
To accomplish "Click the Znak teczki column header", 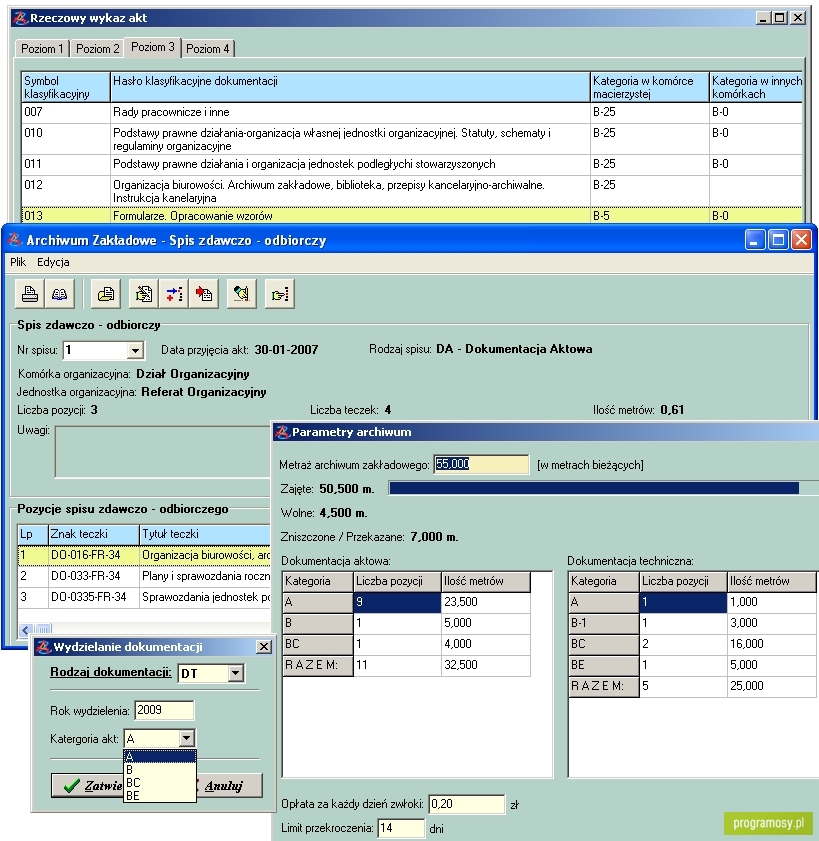I will tap(94, 534).
